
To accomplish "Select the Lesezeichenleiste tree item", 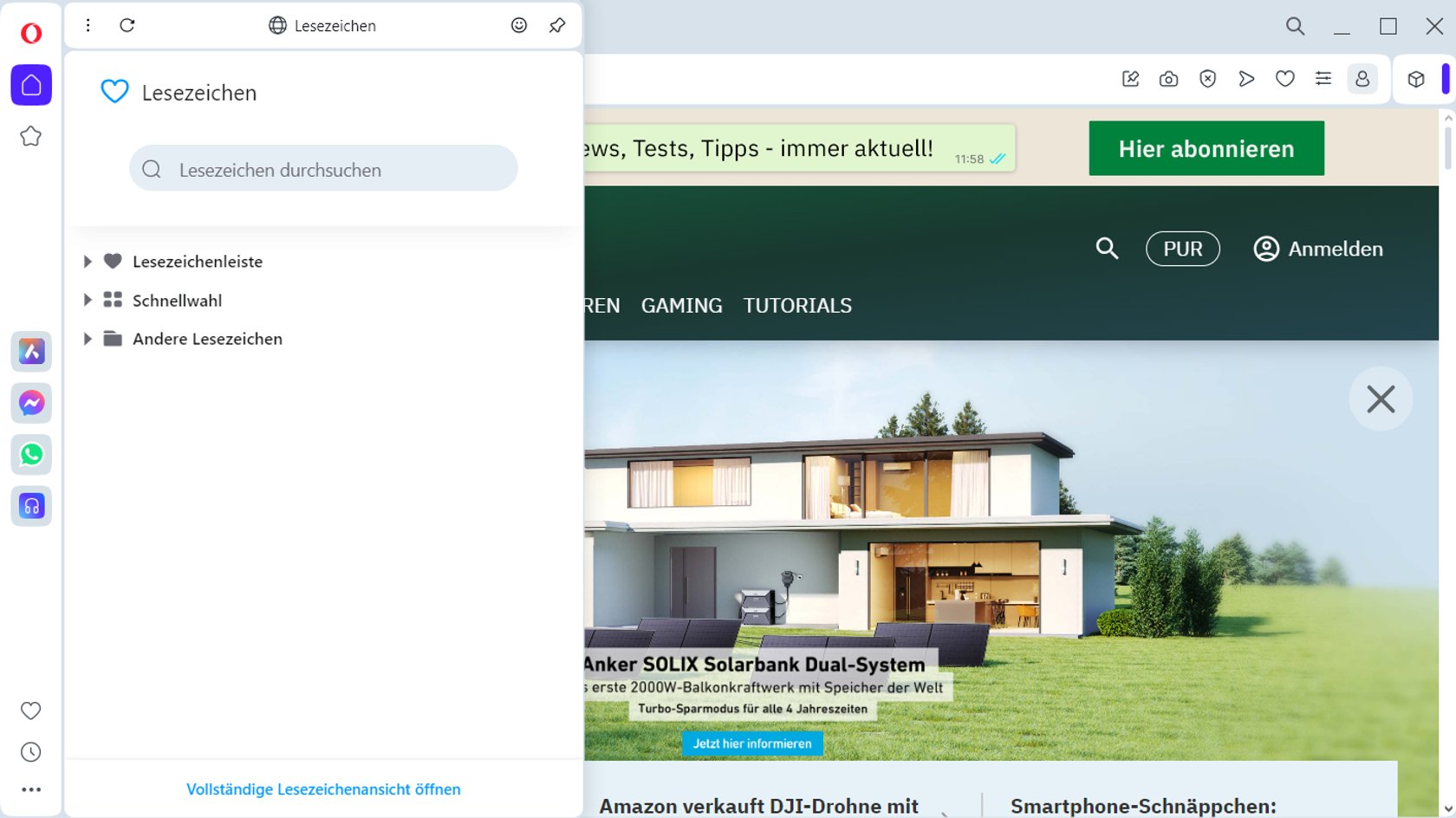I will click(x=198, y=261).
